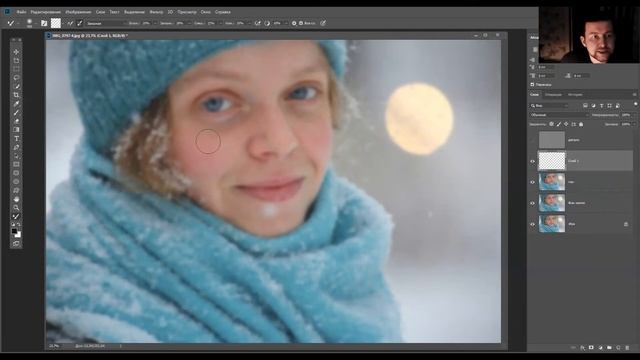
Task: Switch to the История tab
Action: click(575, 95)
